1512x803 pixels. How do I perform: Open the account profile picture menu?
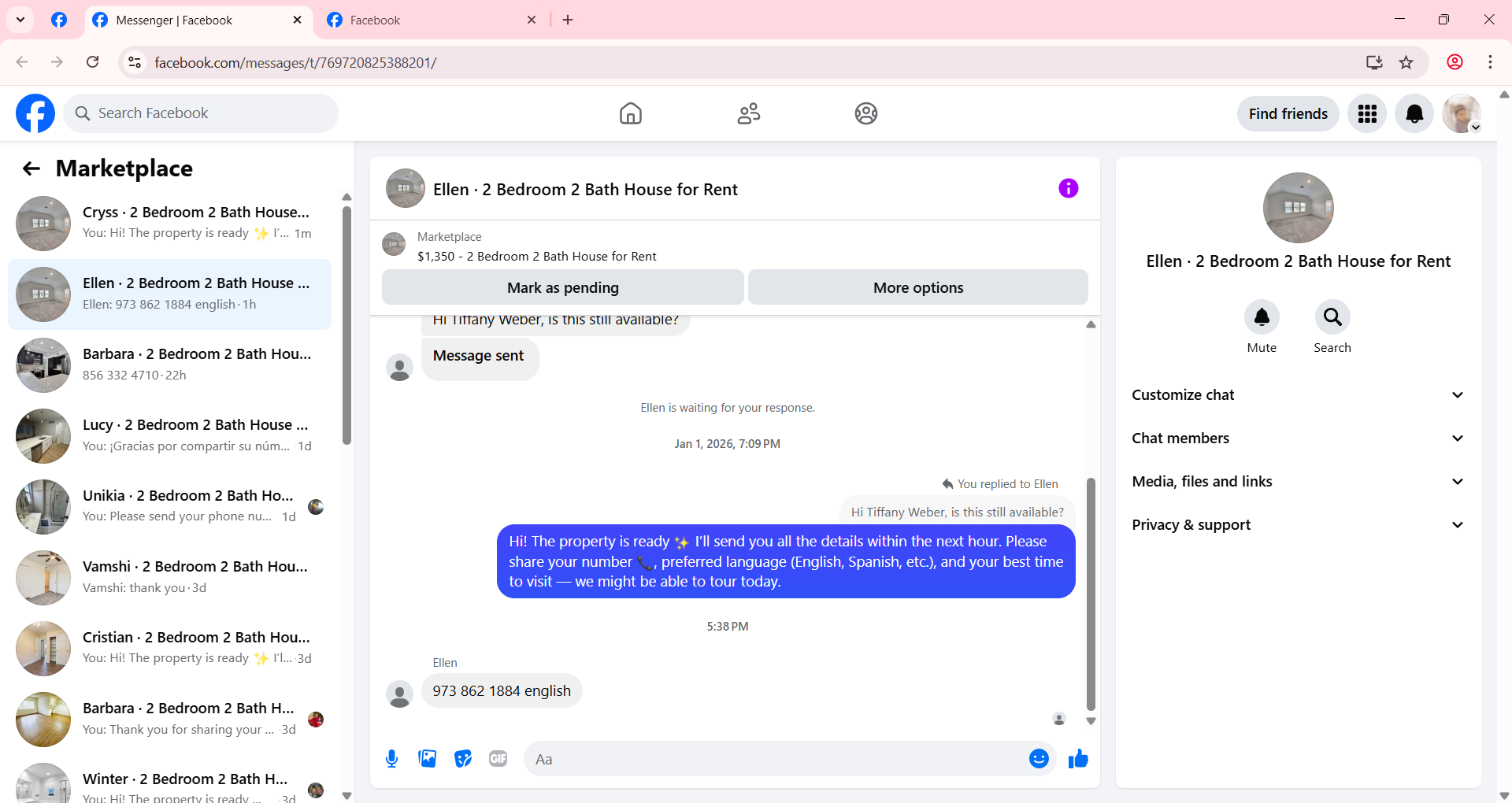click(1462, 114)
